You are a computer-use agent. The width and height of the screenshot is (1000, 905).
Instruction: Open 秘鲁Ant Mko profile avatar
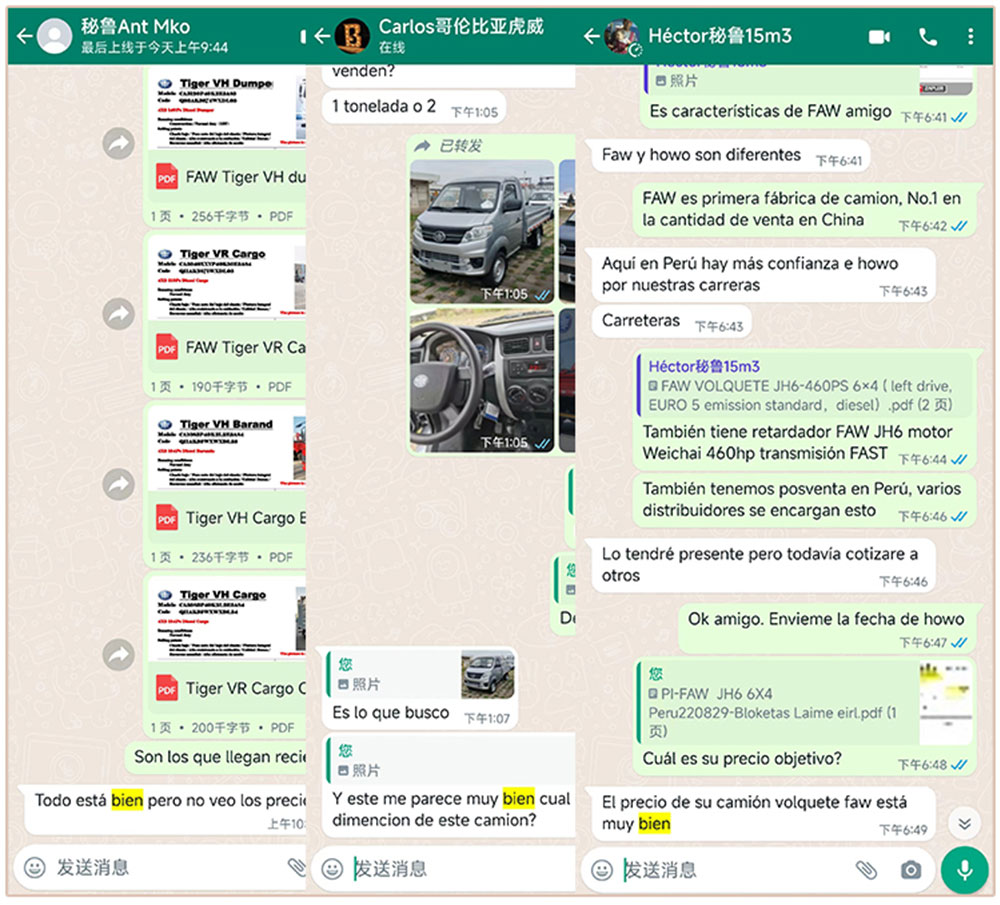click(55, 36)
